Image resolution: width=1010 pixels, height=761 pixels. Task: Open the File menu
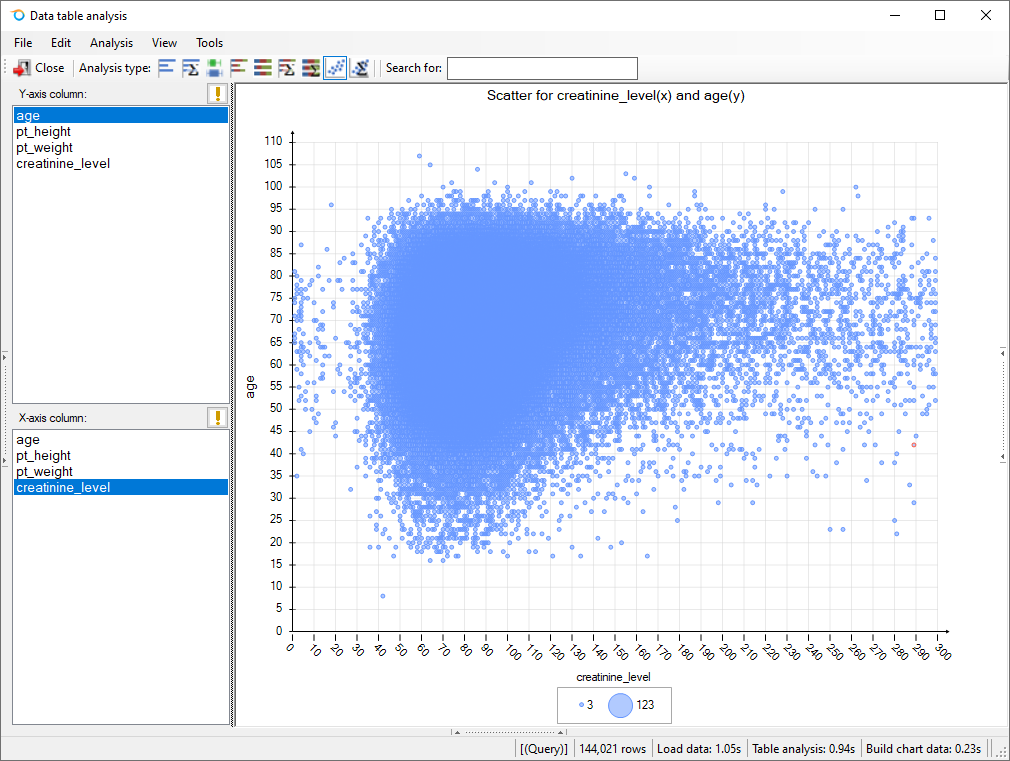(x=23, y=43)
